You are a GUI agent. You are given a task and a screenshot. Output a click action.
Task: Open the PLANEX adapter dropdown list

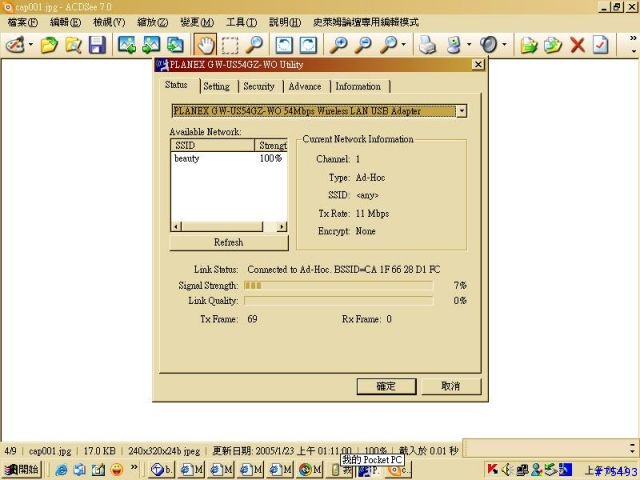click(461, 111)
